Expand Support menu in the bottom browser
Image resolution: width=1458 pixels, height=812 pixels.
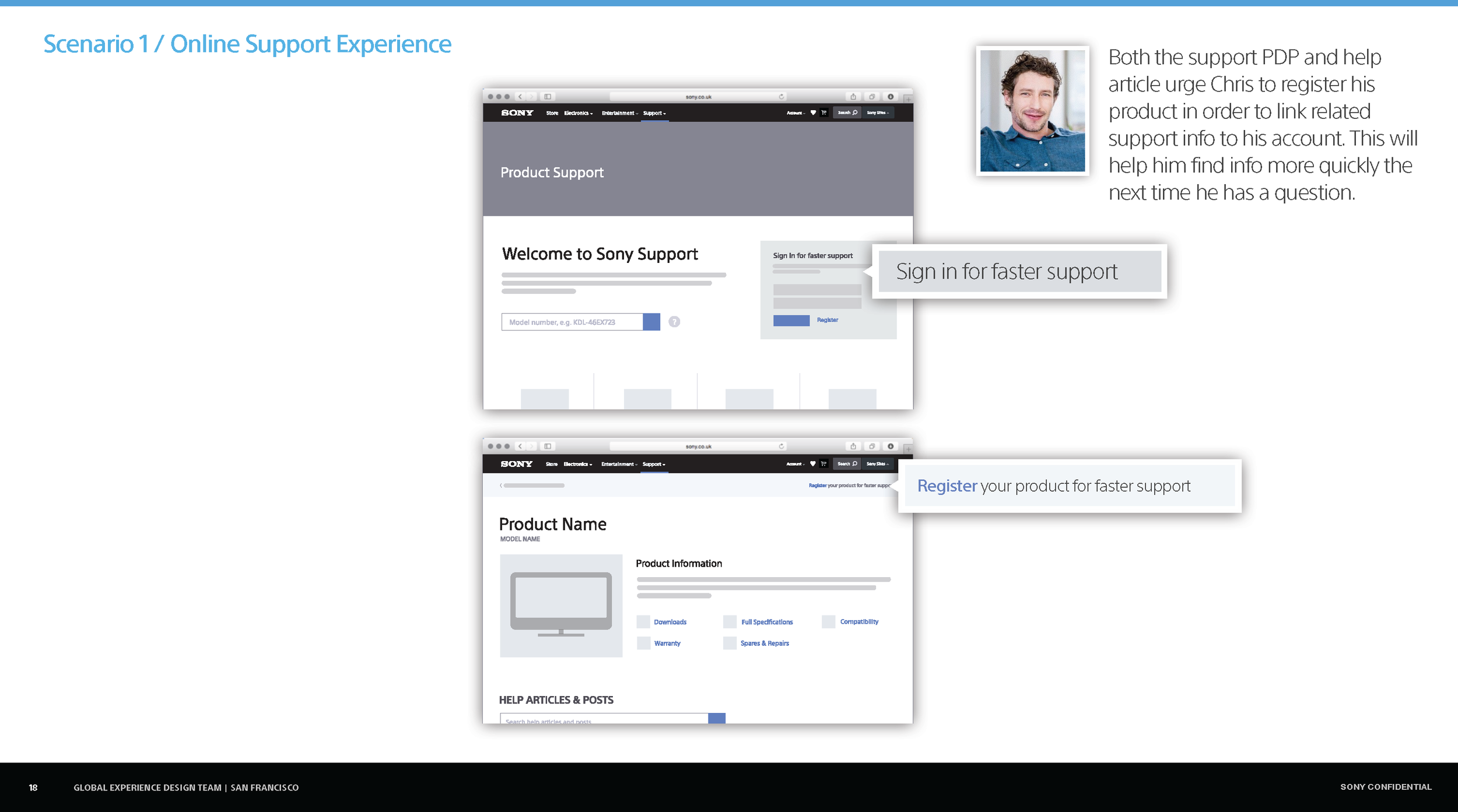click(x=654, y=464)
